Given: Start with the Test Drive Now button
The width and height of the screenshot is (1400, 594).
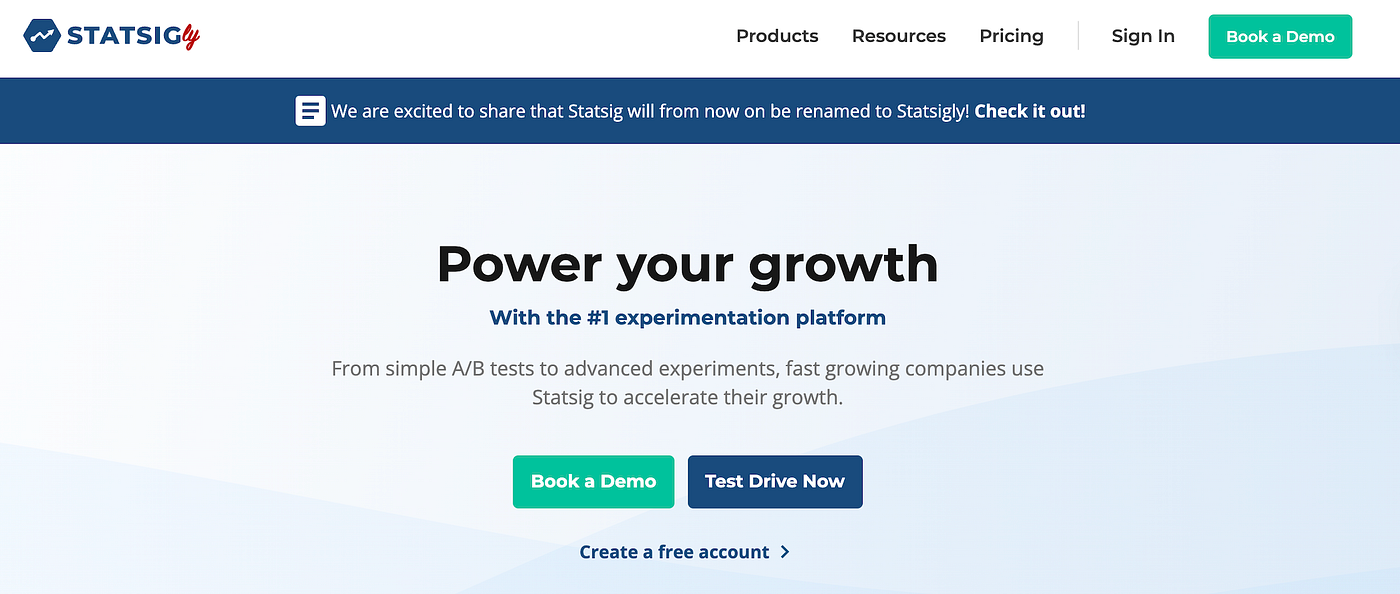Looking at the screenshot, I should (x=775, y=482).
